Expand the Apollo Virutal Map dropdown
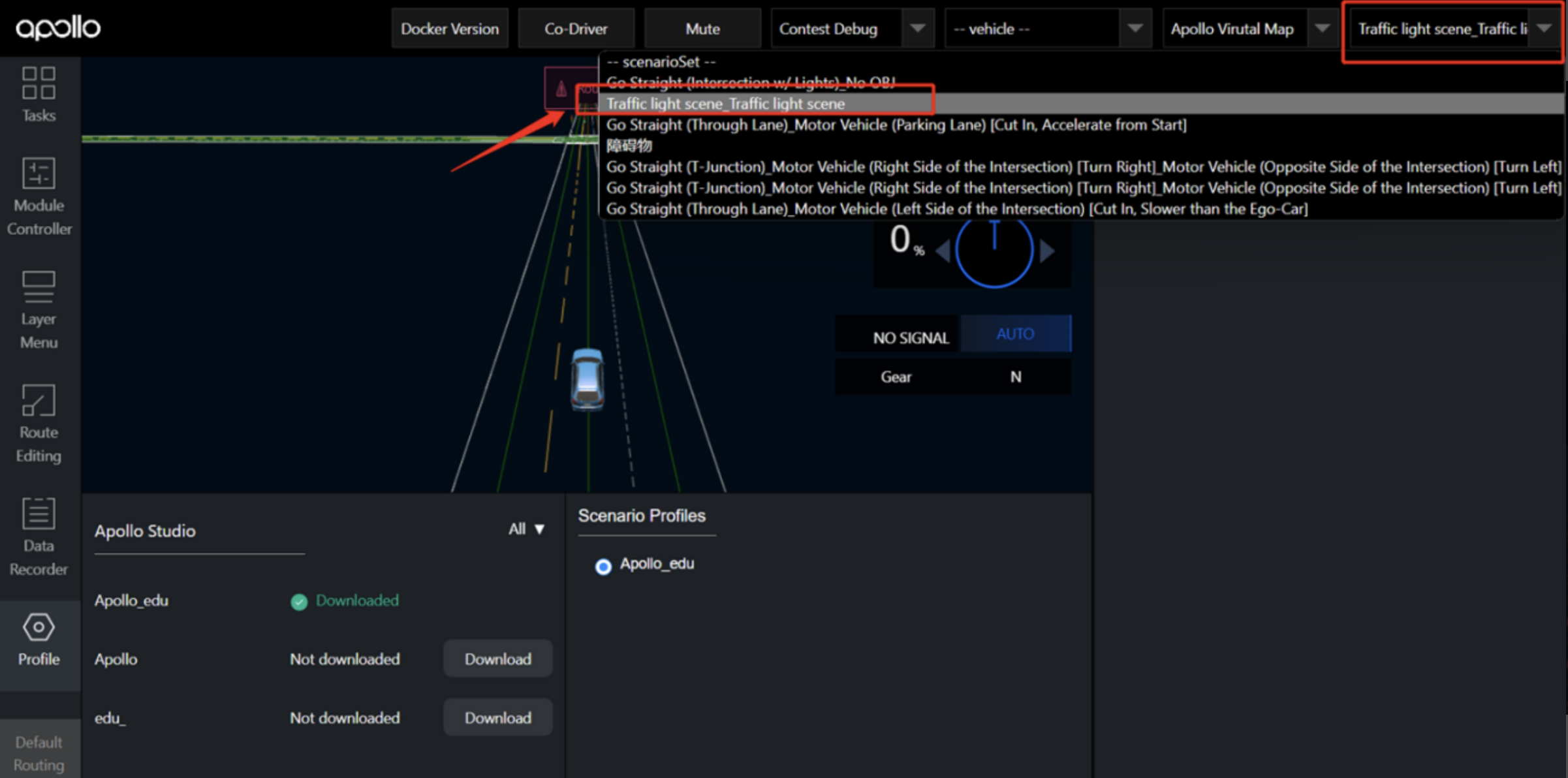Screen dimensions: 1568x778 pos(1246,29)
